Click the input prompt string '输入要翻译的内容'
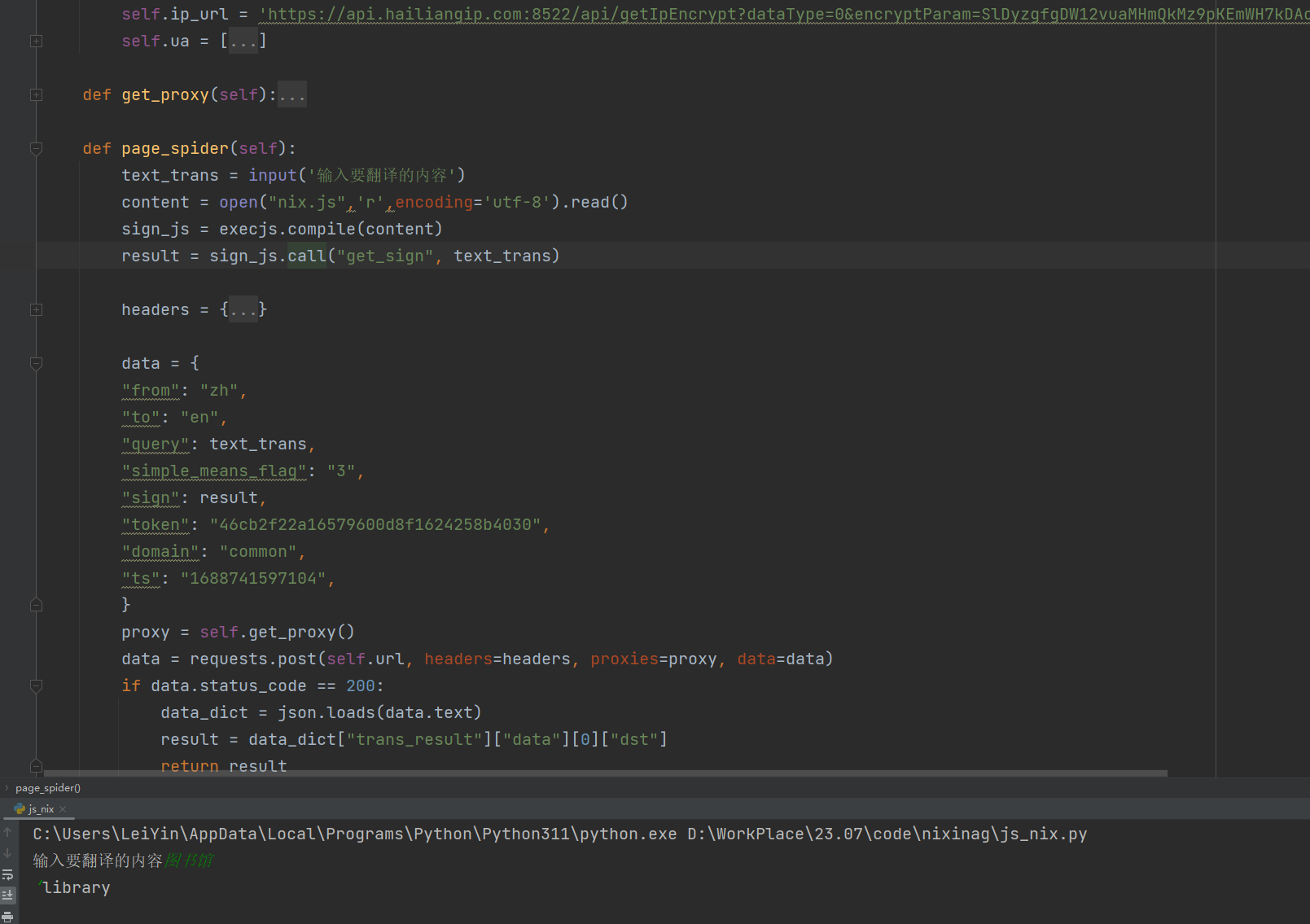 coord(382,175)
